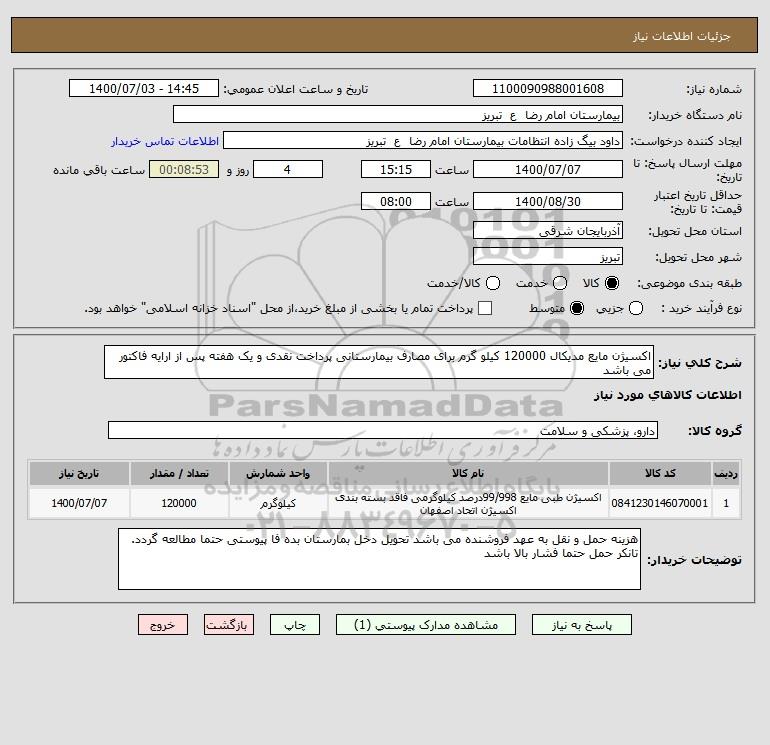Viewport: 770px width, 745px height.
Task: Click the کد کالا column header
Action: [x=660, y=473]
